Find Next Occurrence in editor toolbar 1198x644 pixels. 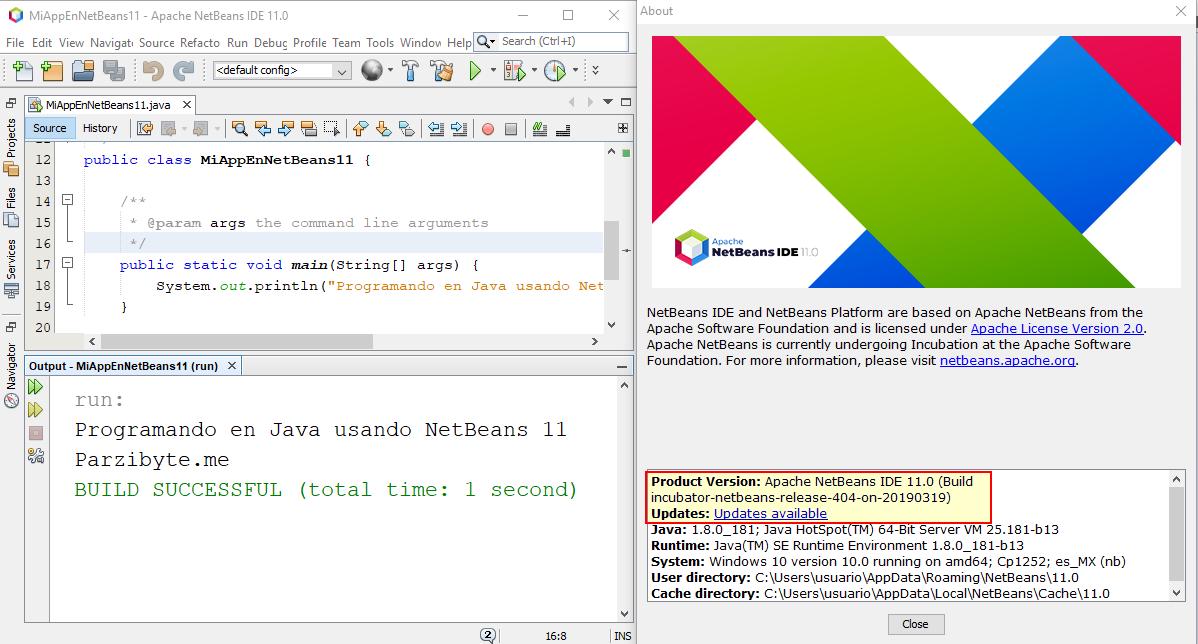point(286,129)
